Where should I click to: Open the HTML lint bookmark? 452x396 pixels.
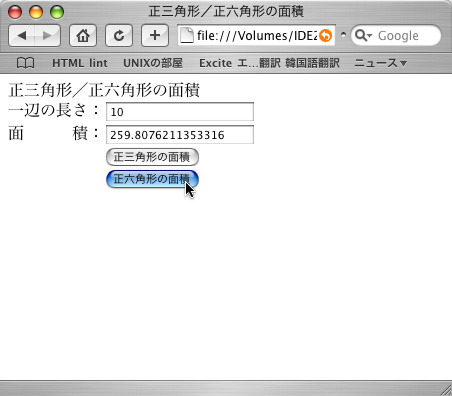click(x=80, y=63)
